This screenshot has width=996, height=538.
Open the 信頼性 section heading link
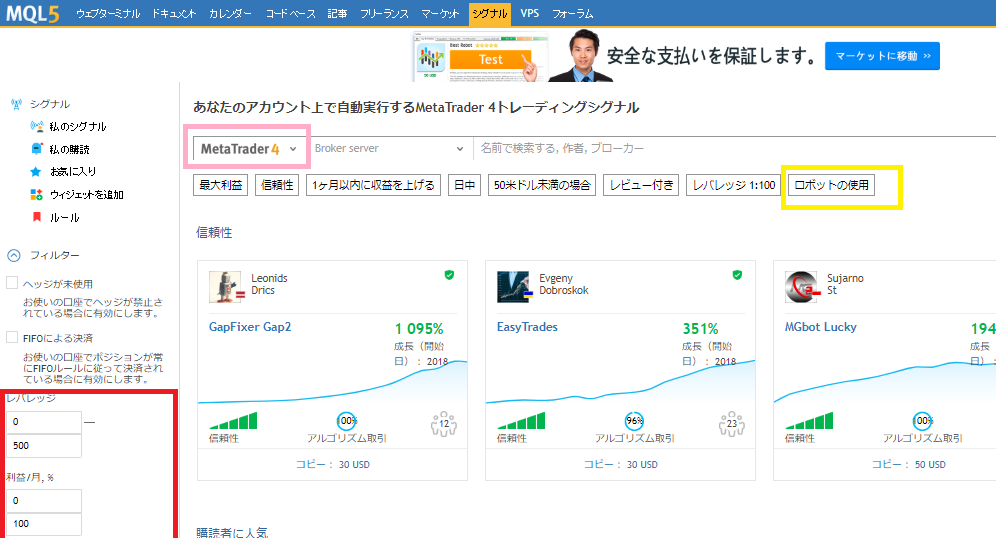(215, 232)
